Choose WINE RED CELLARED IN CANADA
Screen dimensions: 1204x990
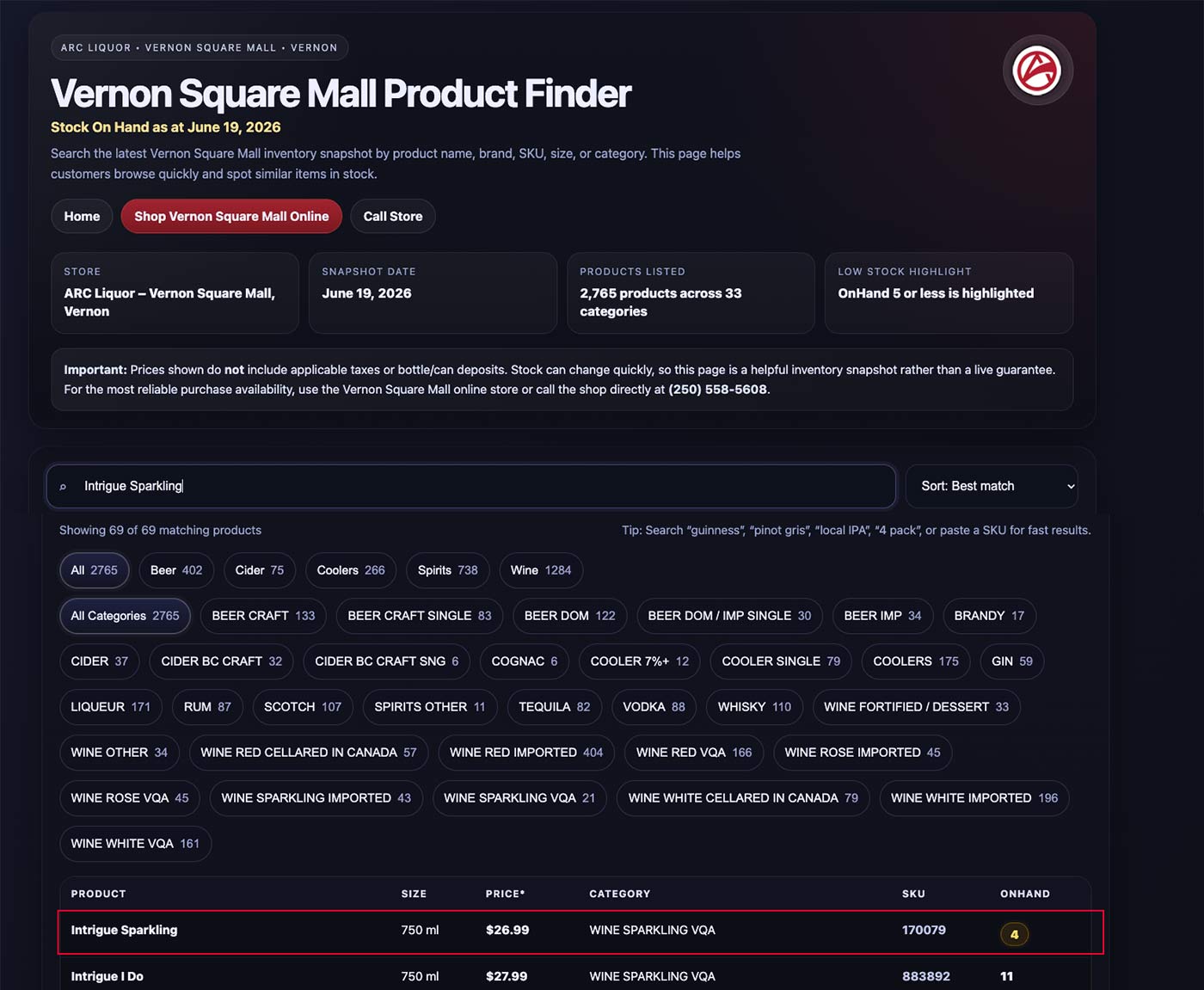tap(309, 753)
